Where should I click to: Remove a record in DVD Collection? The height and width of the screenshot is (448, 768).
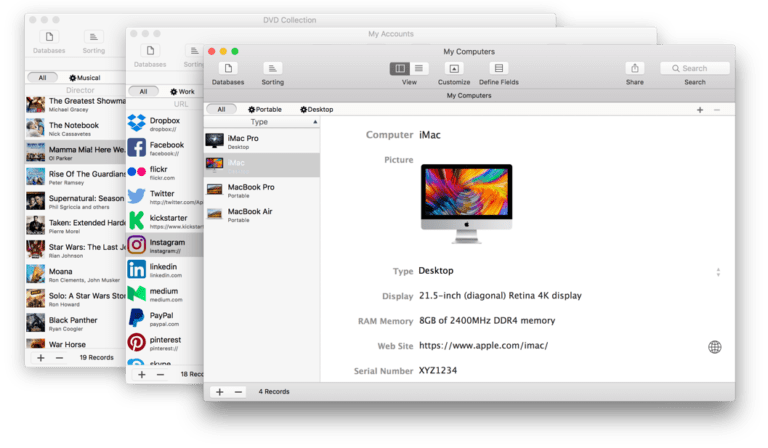click(59, 358)
